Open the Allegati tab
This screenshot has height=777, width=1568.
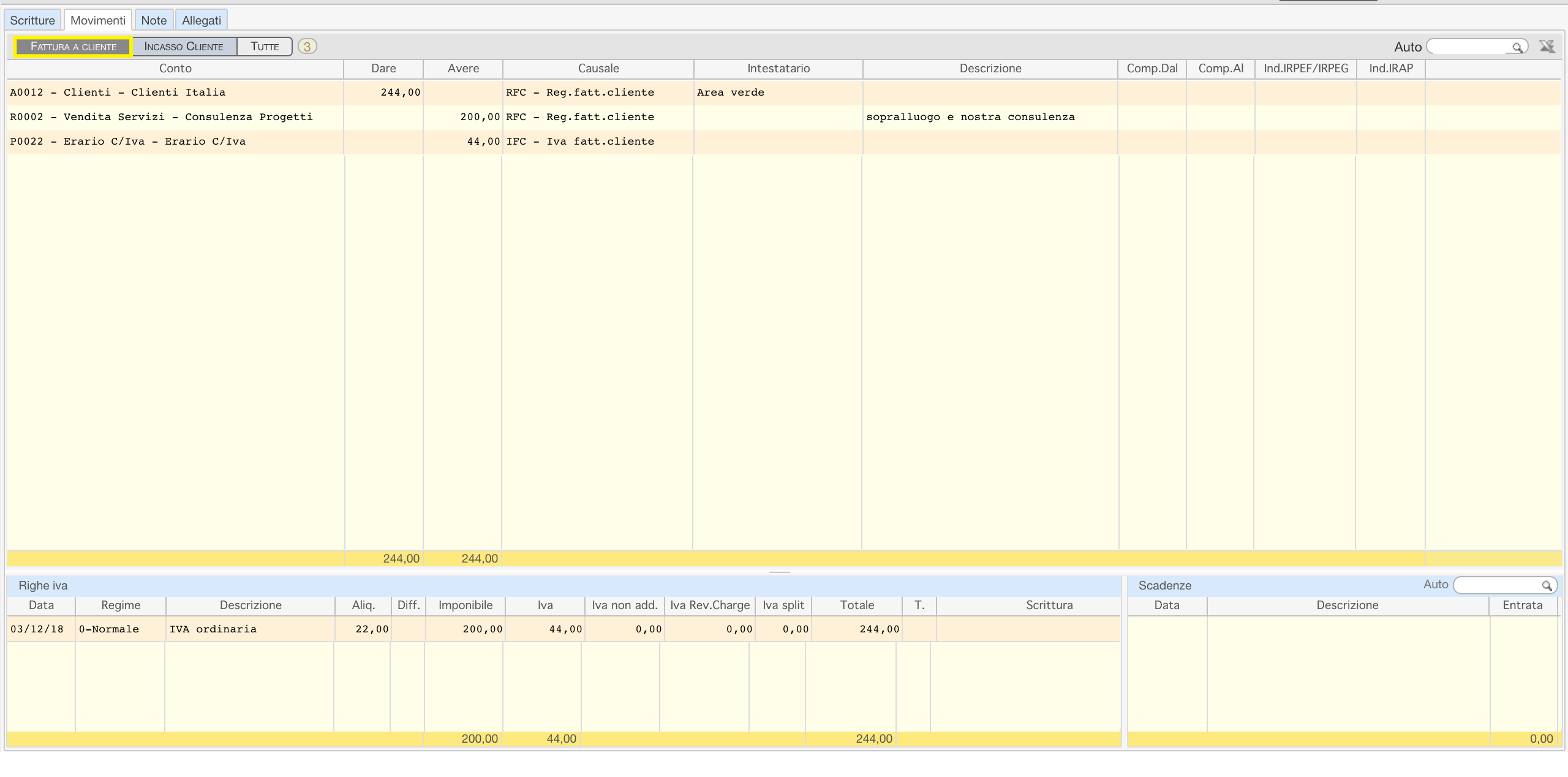[202, 20]
